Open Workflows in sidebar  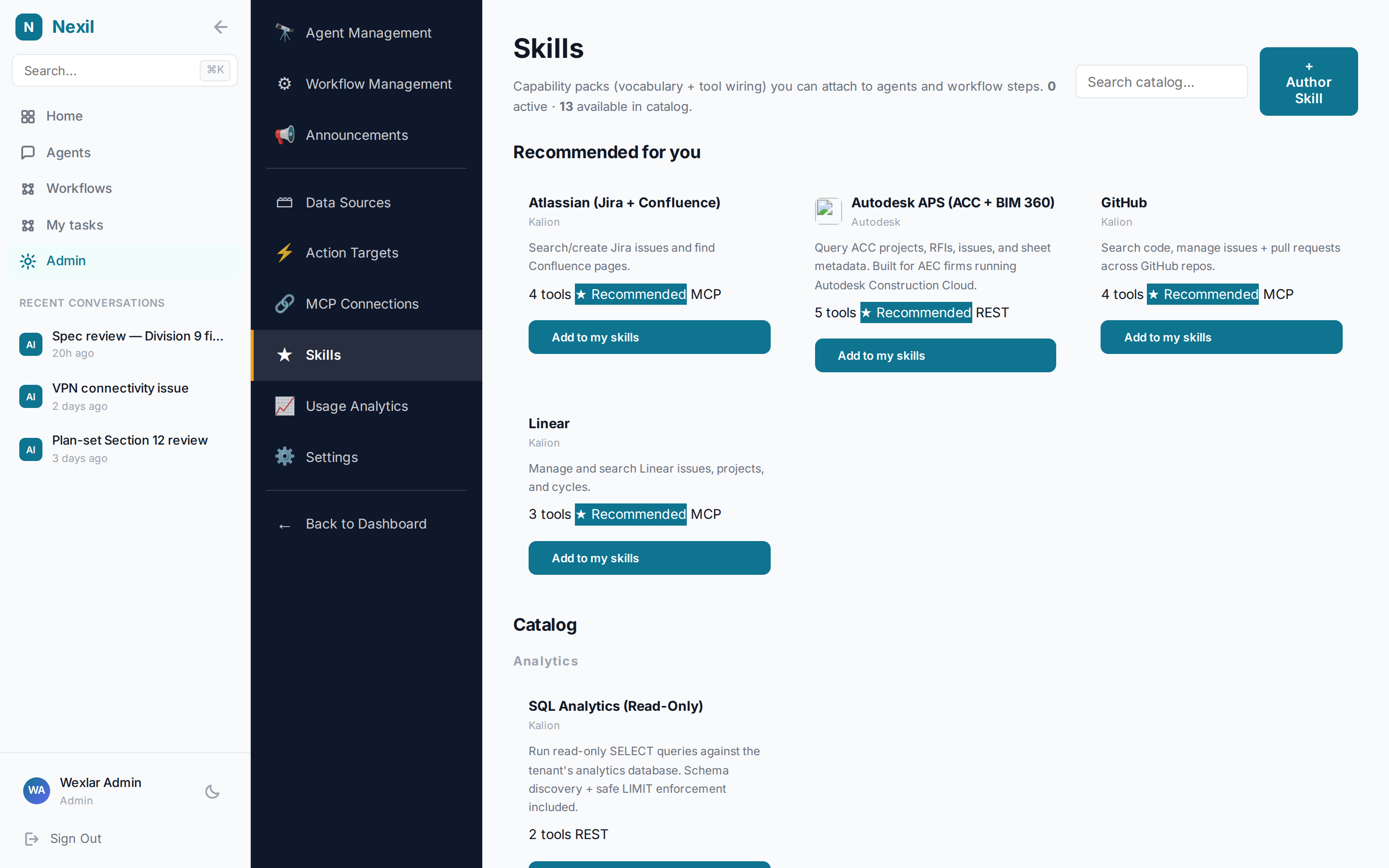click(124, 189)
